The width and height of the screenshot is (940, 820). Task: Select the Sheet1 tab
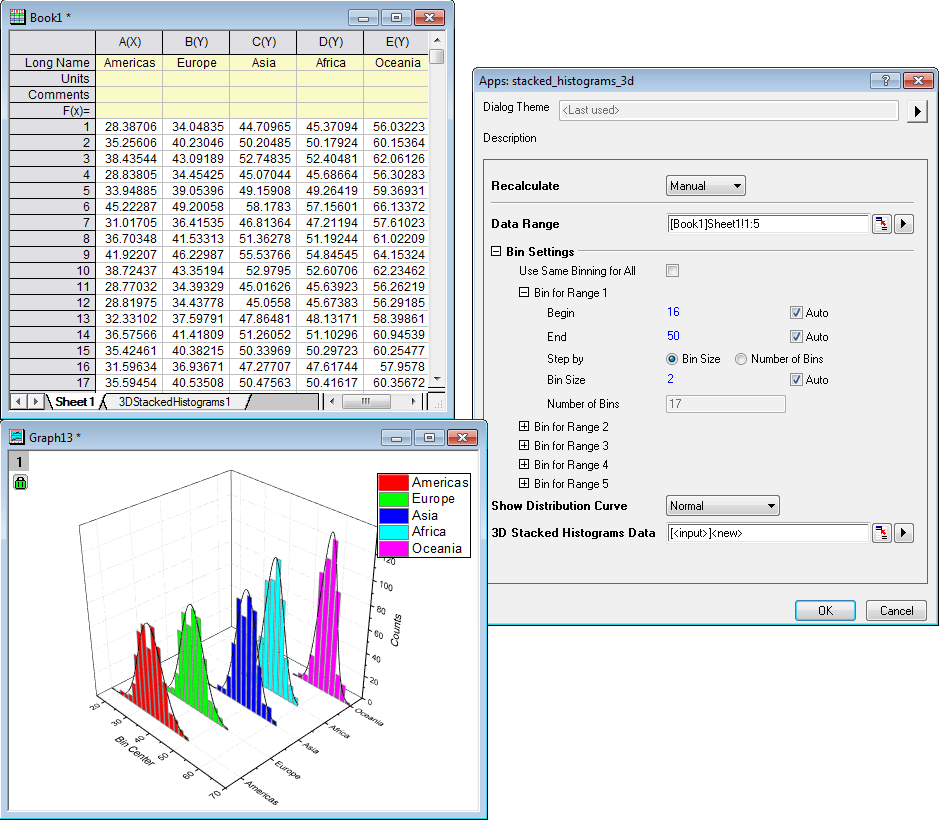74,401
